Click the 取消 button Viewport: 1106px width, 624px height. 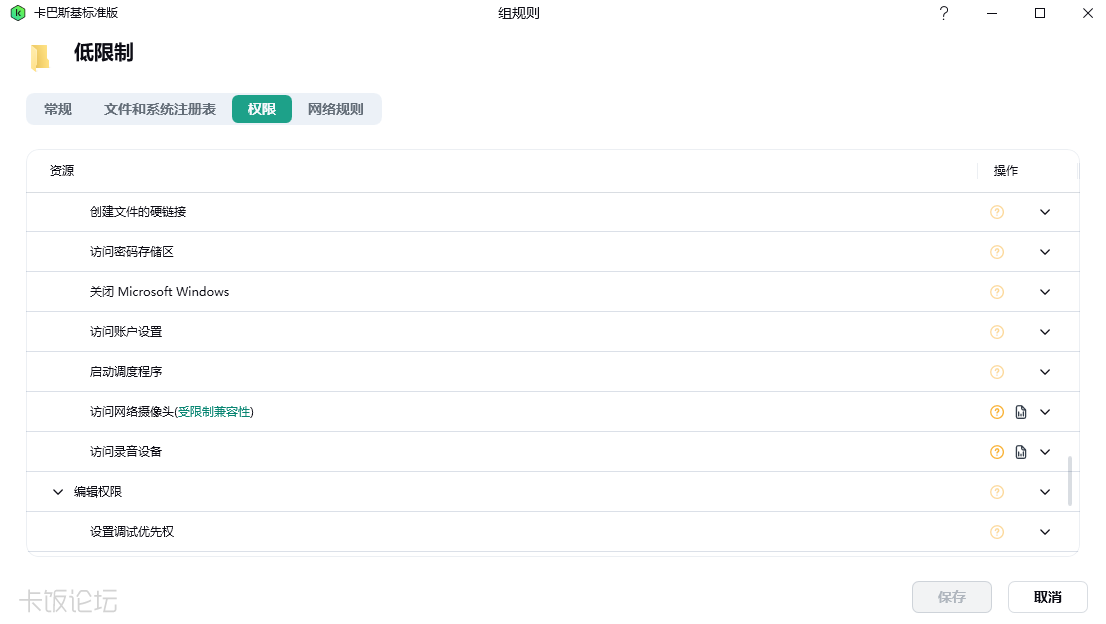point(1047,597)
